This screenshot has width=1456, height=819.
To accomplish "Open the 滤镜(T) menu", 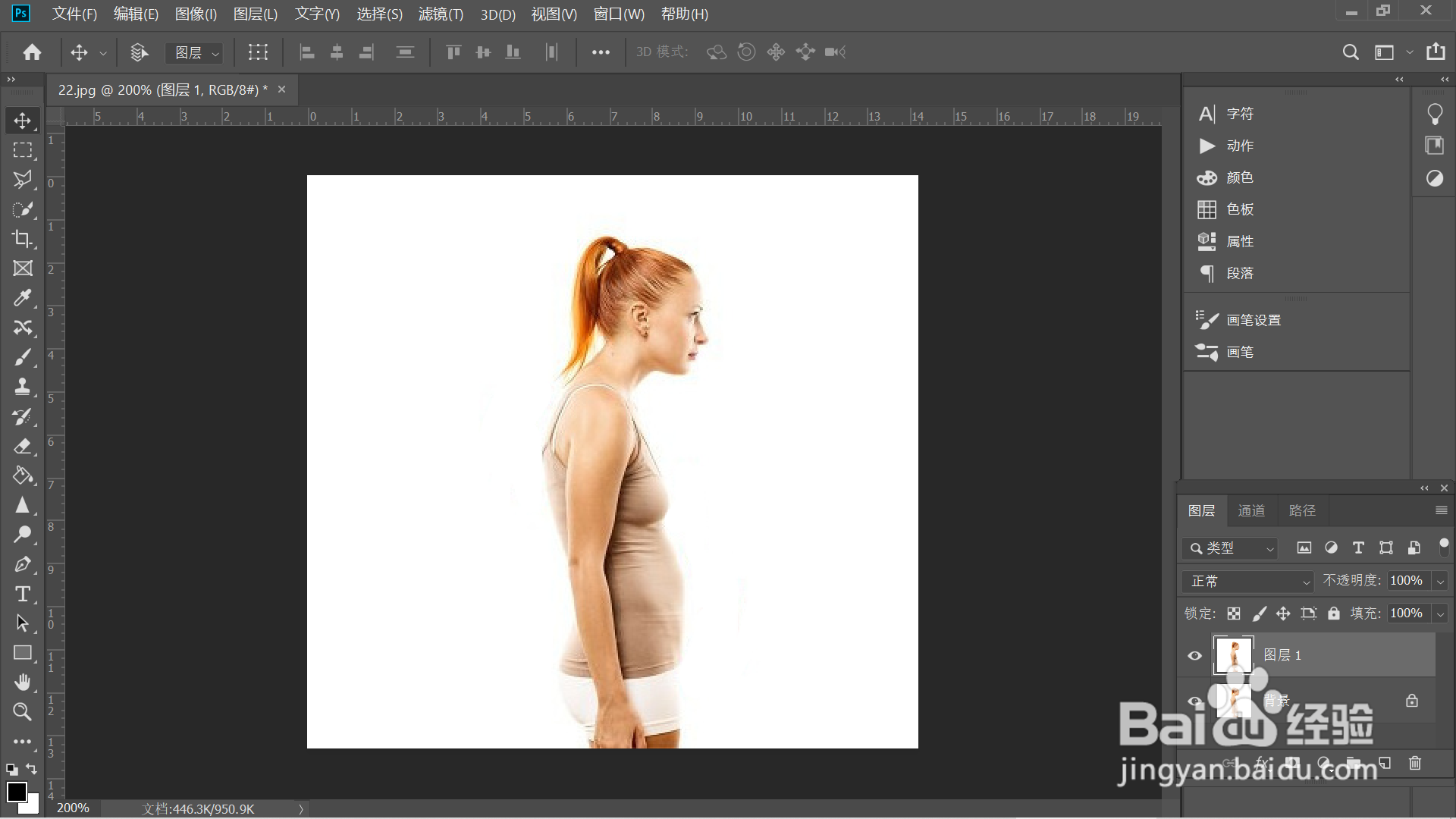I will click(x=440, y=14).
